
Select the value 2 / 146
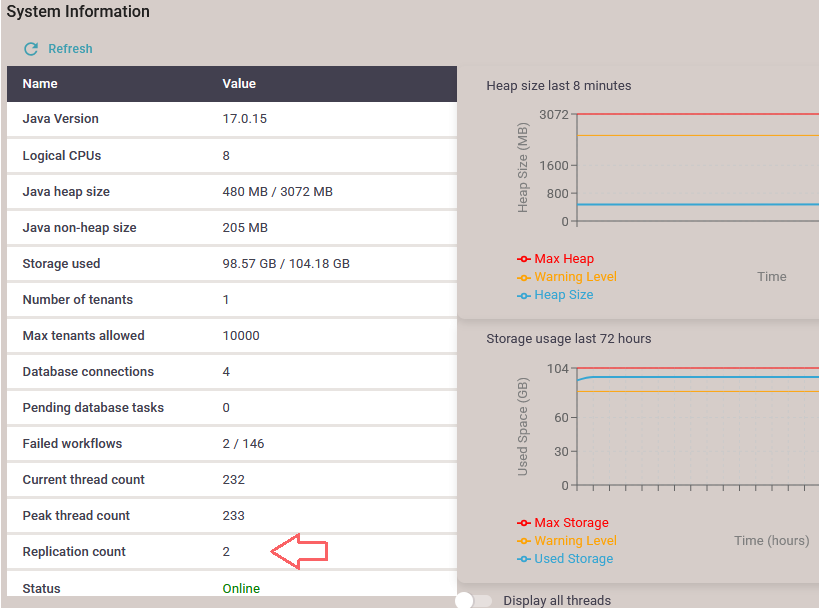click(243, 444)
